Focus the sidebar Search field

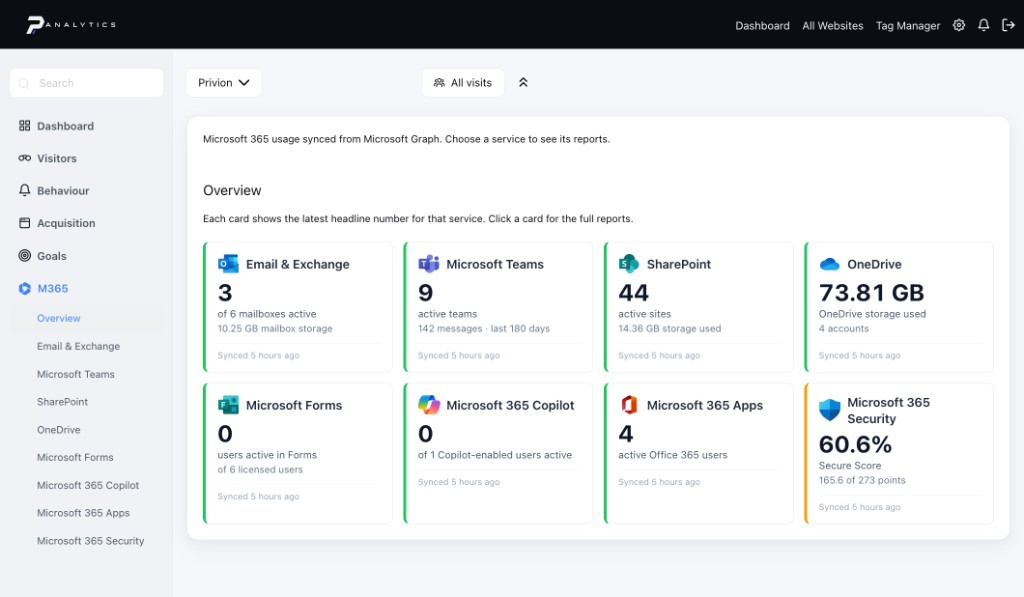coord(86,83)
